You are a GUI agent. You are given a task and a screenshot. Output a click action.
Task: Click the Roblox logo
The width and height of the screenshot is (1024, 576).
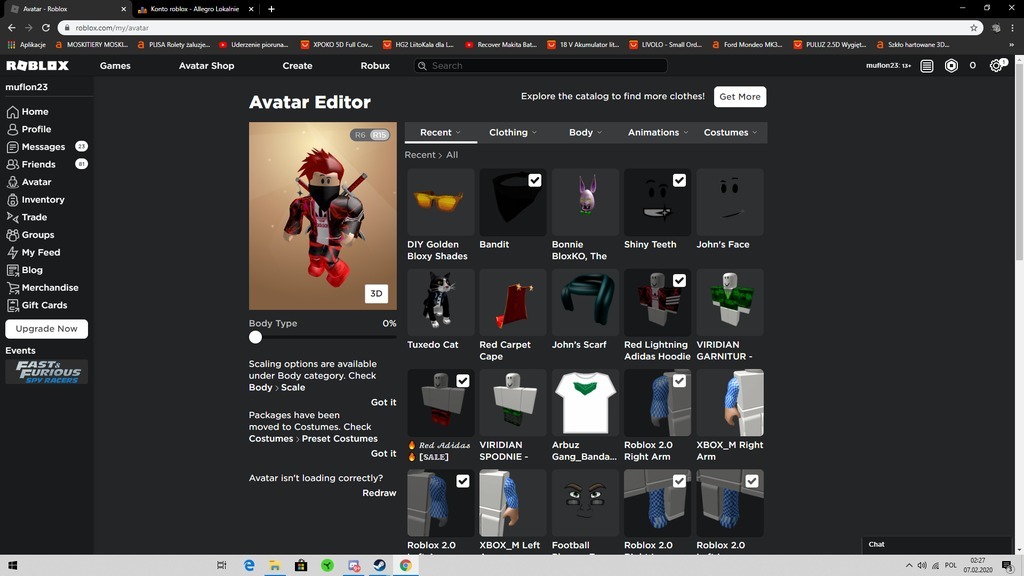point(37,65)
